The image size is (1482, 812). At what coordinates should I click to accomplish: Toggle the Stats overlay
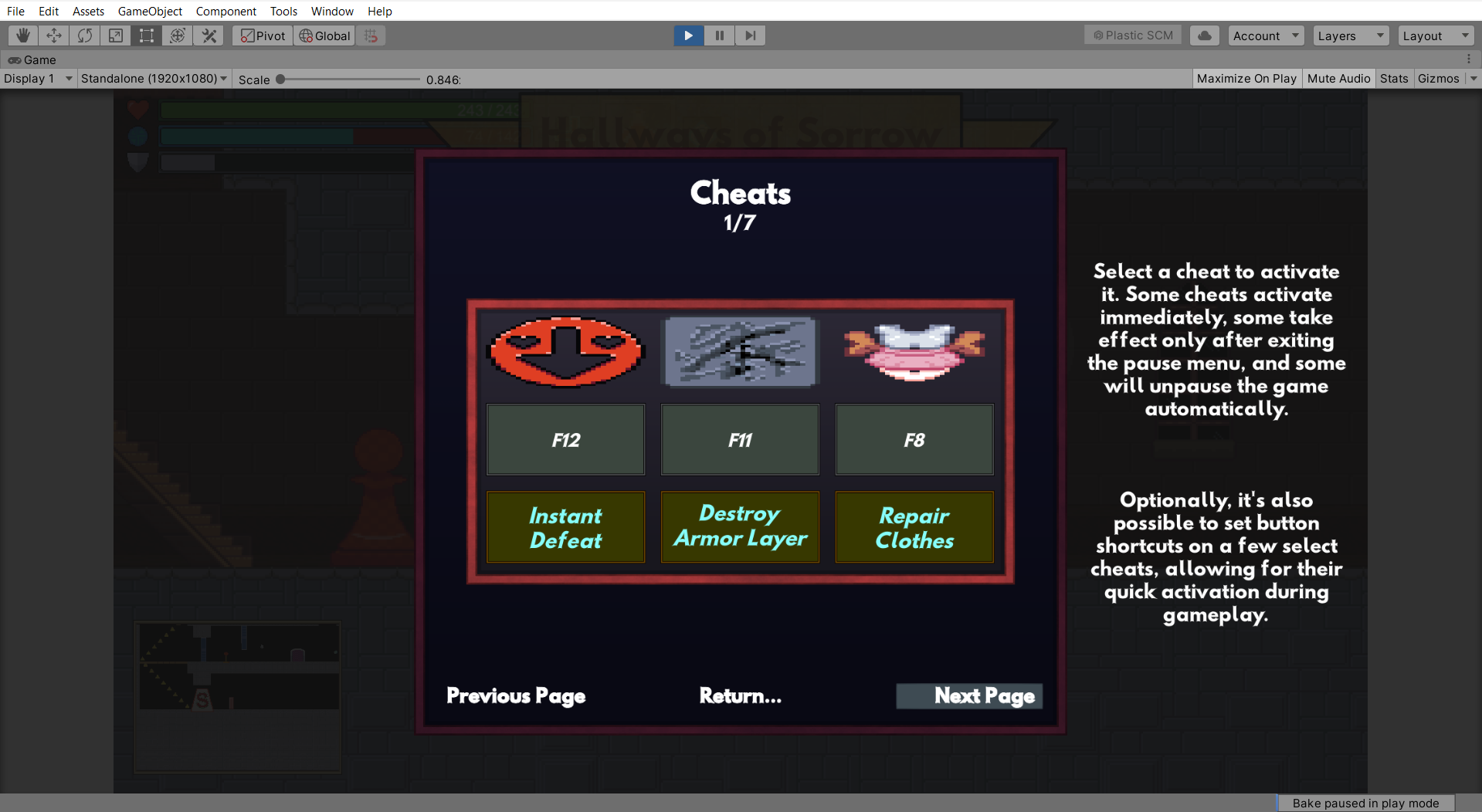(1394, 79)
